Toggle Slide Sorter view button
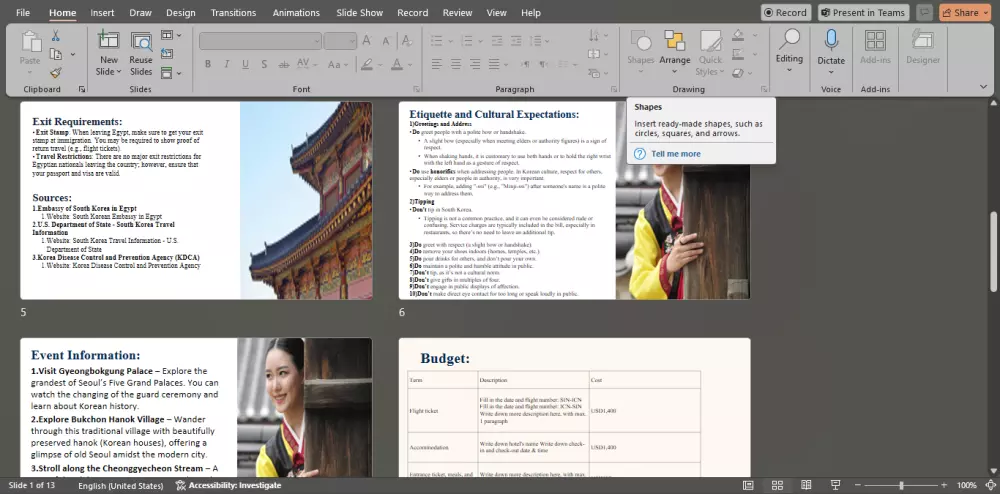 point(777,485)
